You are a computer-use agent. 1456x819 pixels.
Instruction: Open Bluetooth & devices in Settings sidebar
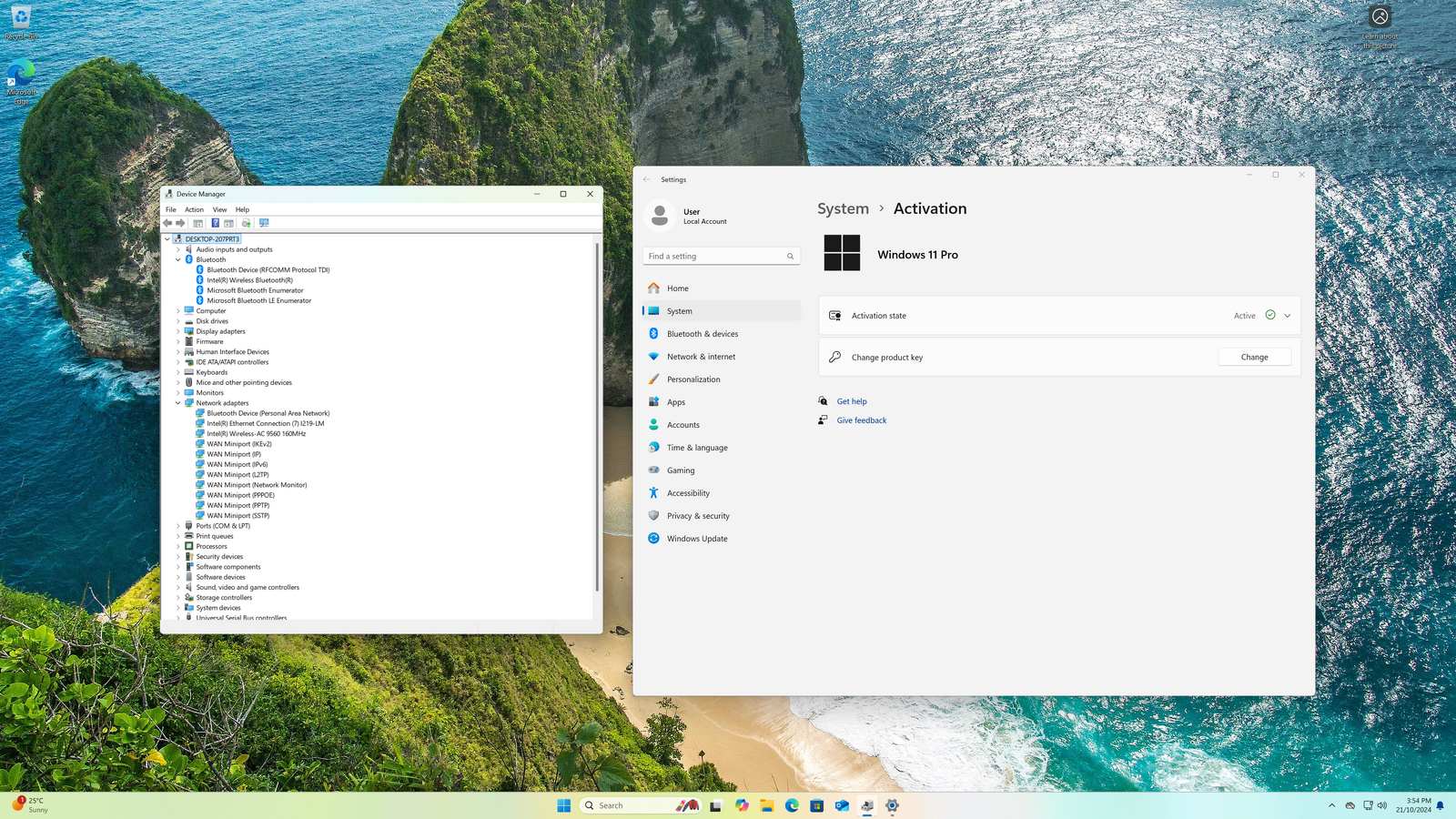click(x=722, y=334)
